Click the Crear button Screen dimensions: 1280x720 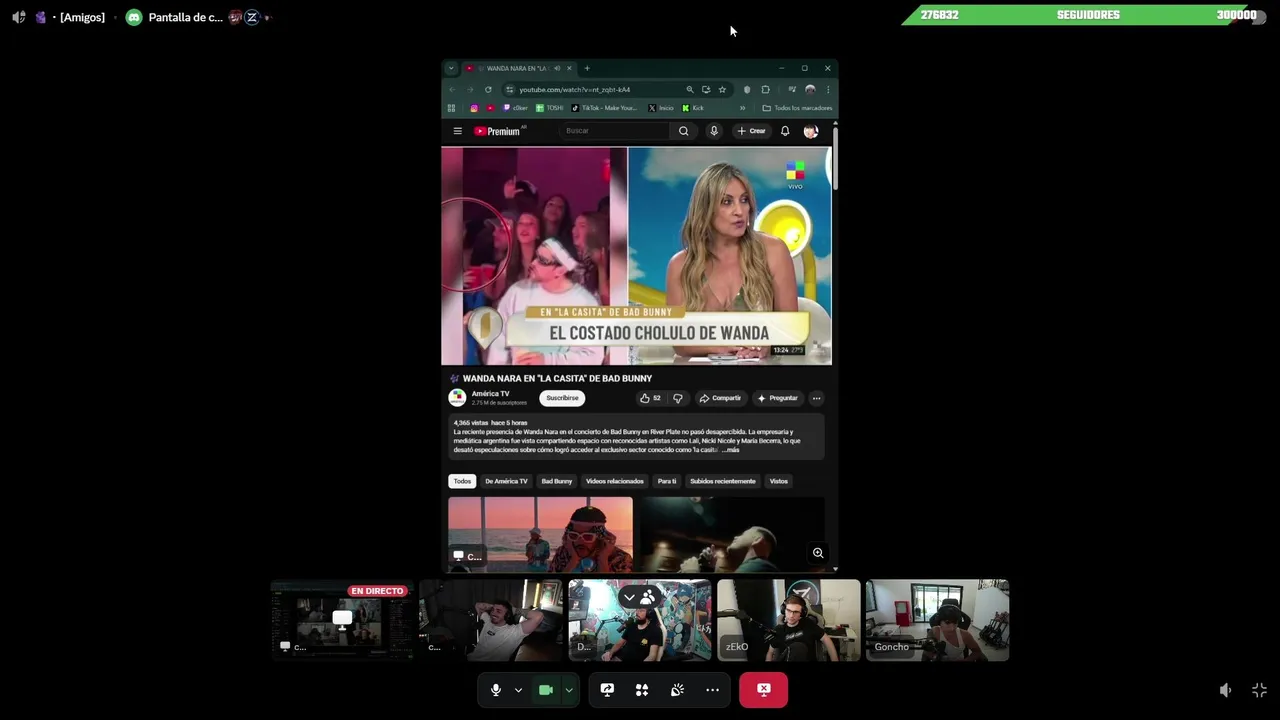coord(751,131)
